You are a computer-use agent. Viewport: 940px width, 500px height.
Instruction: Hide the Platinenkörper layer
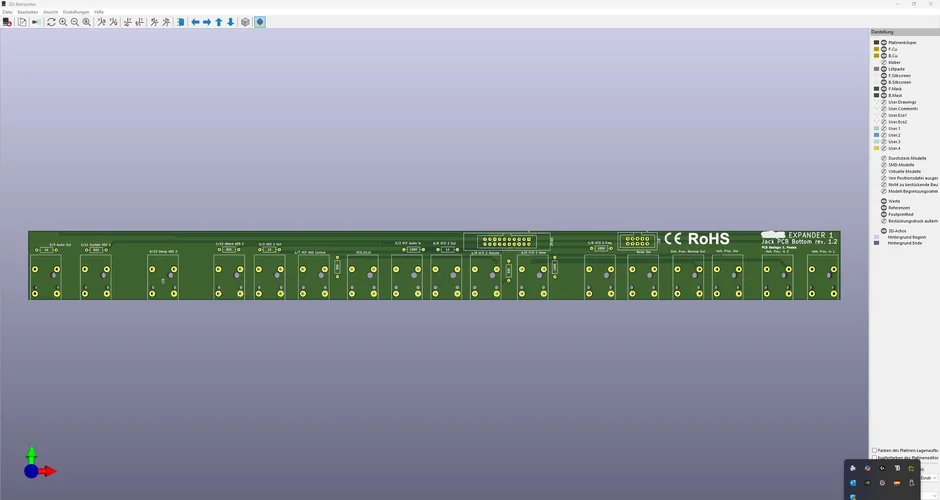884,43
